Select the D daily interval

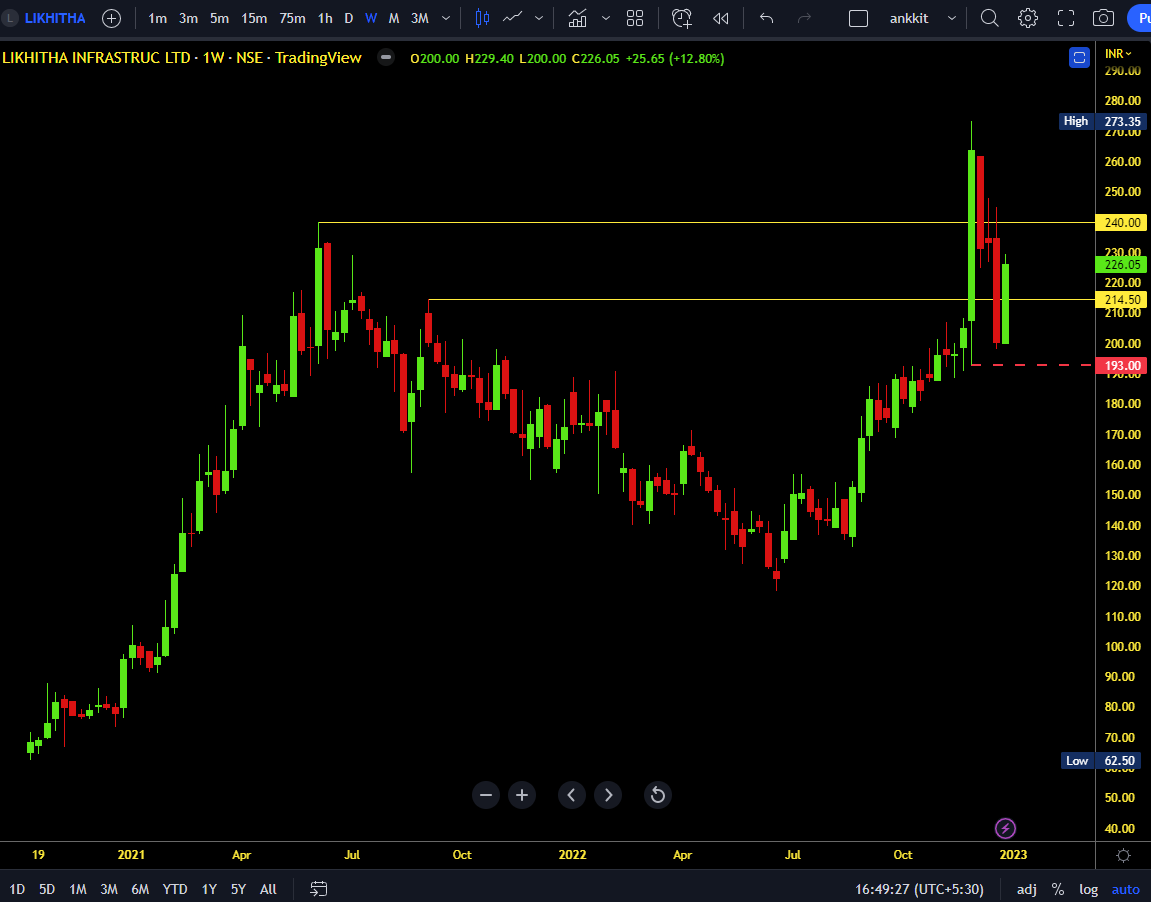349,18
